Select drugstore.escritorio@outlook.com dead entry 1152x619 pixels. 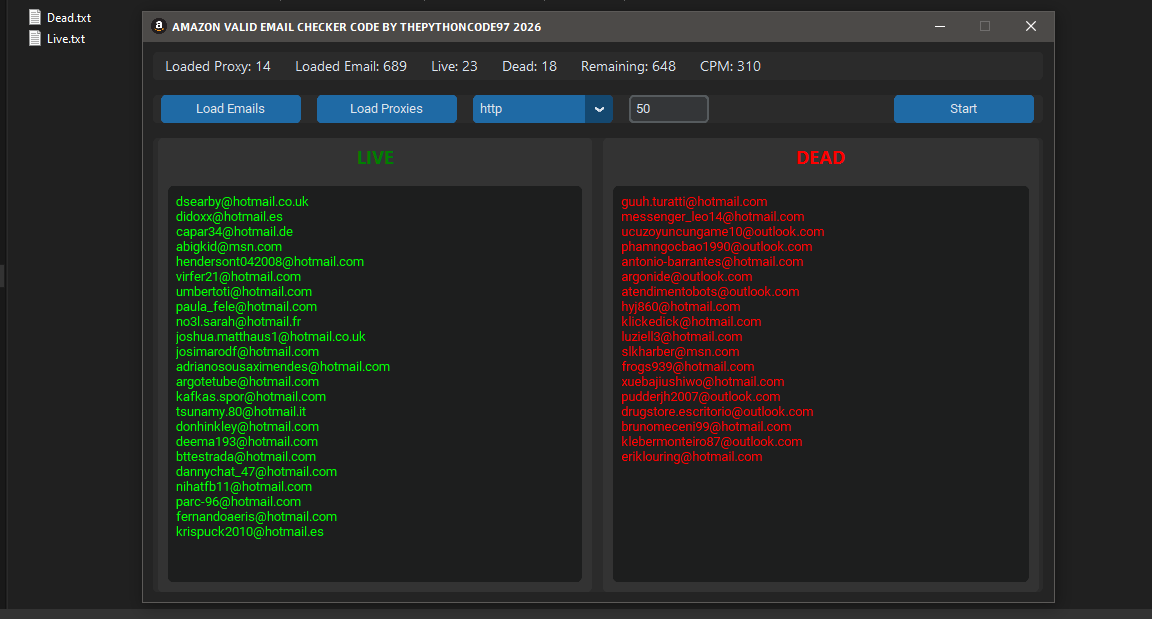[x=717, y=411]
